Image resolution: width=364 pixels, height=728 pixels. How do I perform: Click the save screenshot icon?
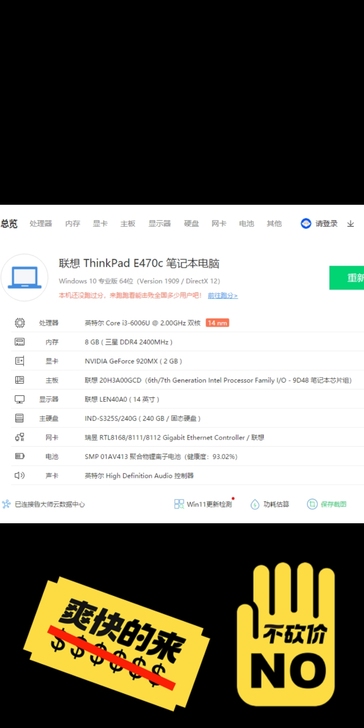(312, 504)
